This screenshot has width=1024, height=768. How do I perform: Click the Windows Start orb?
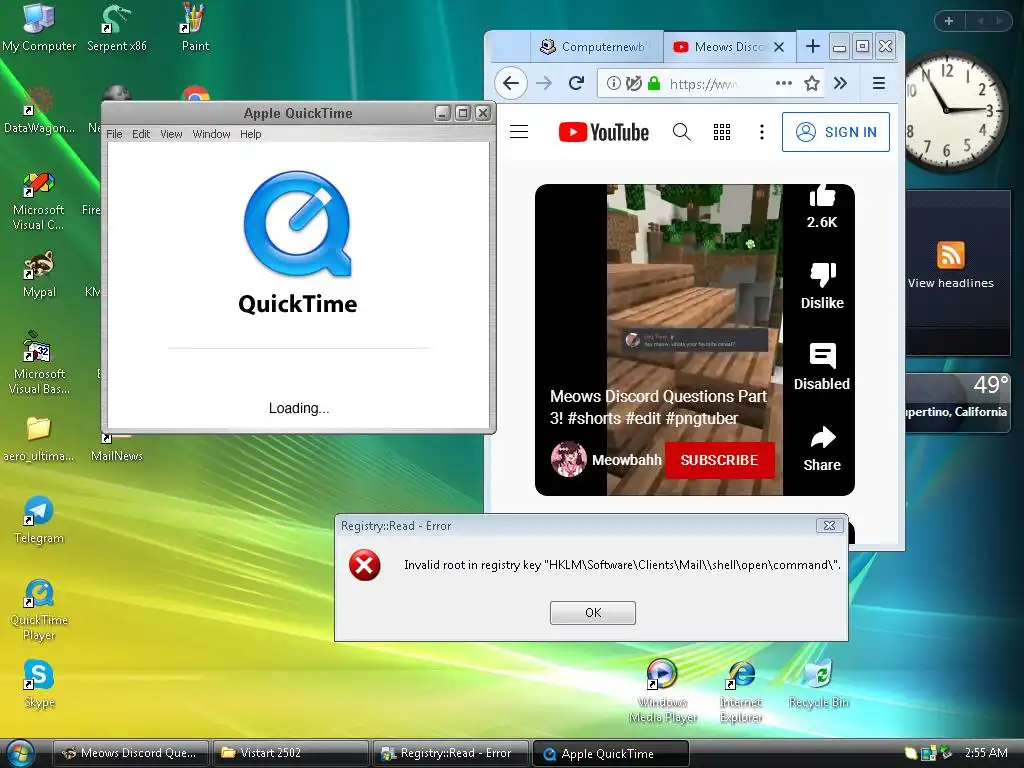pyautogui.click(x=20, y=753)
